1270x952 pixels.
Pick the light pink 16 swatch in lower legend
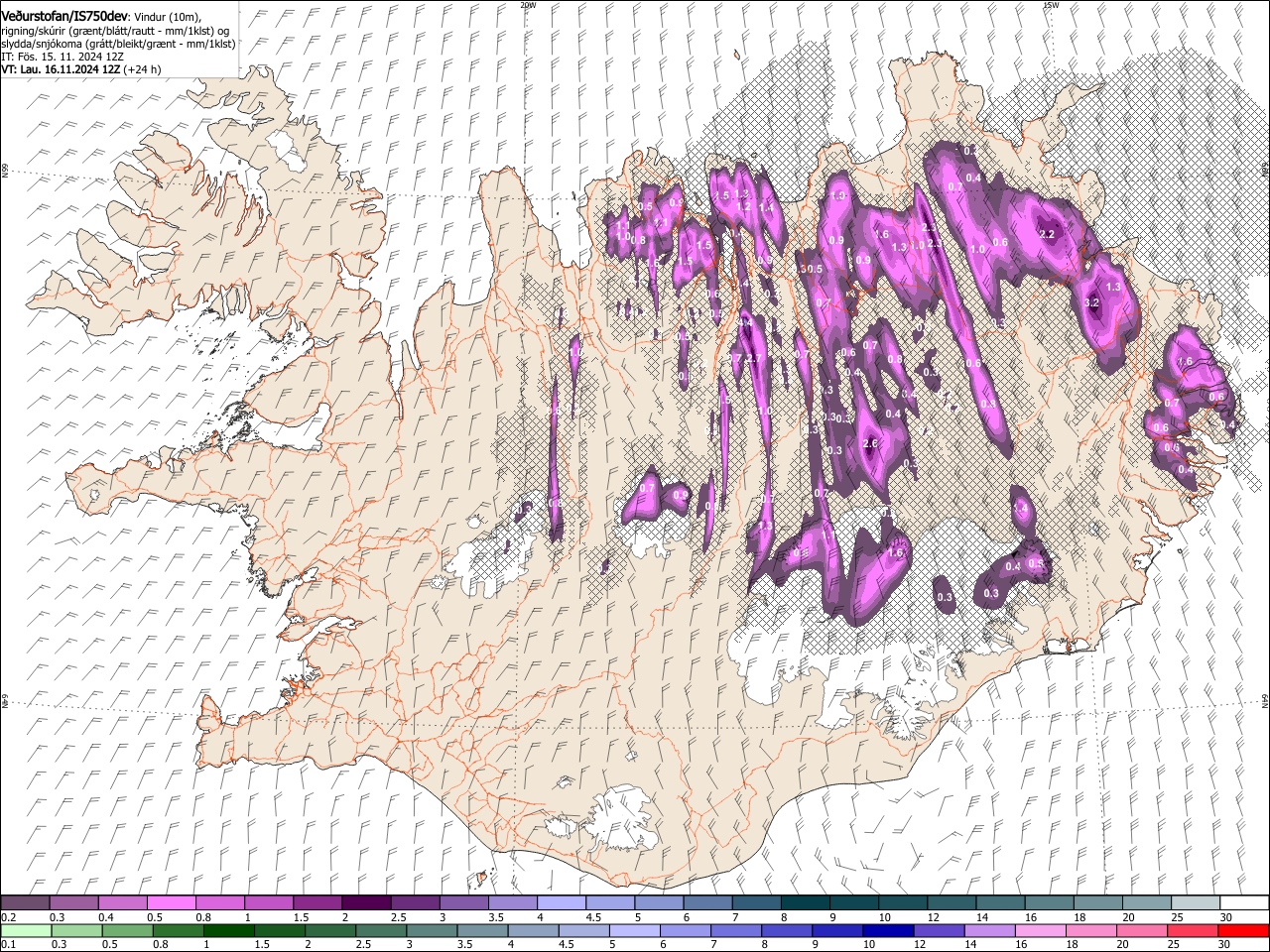tap(1039, 930)
